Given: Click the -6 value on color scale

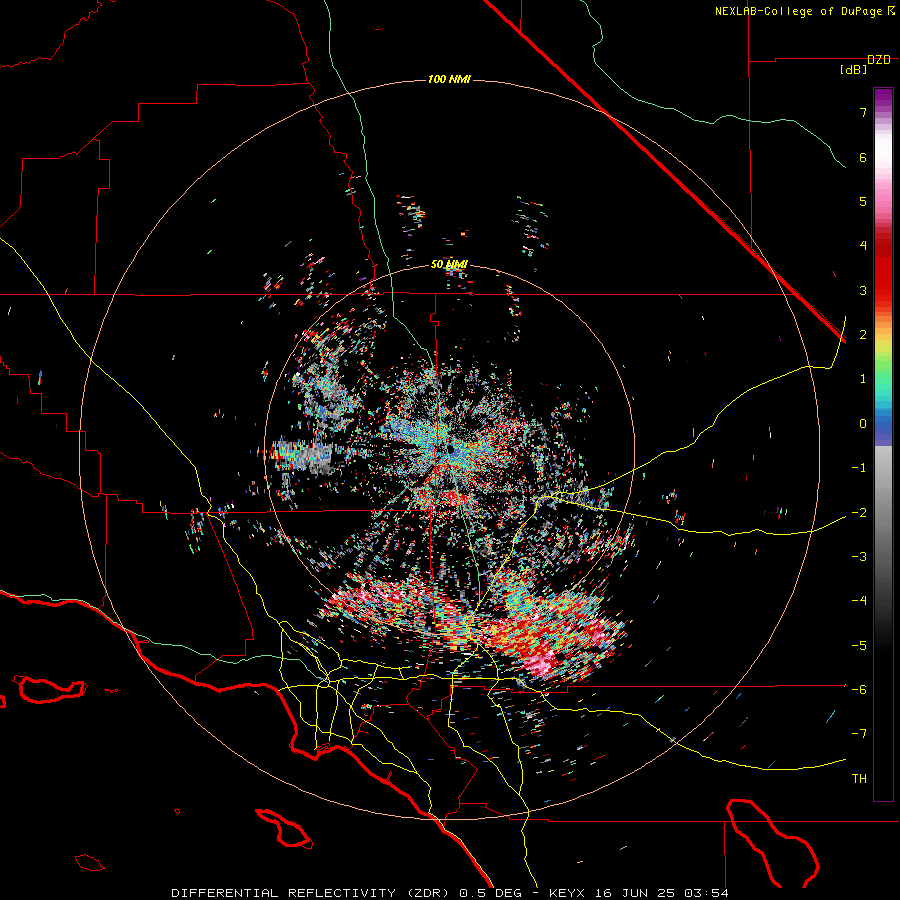Looking at the screenshot, I should [x=859, y=690].
